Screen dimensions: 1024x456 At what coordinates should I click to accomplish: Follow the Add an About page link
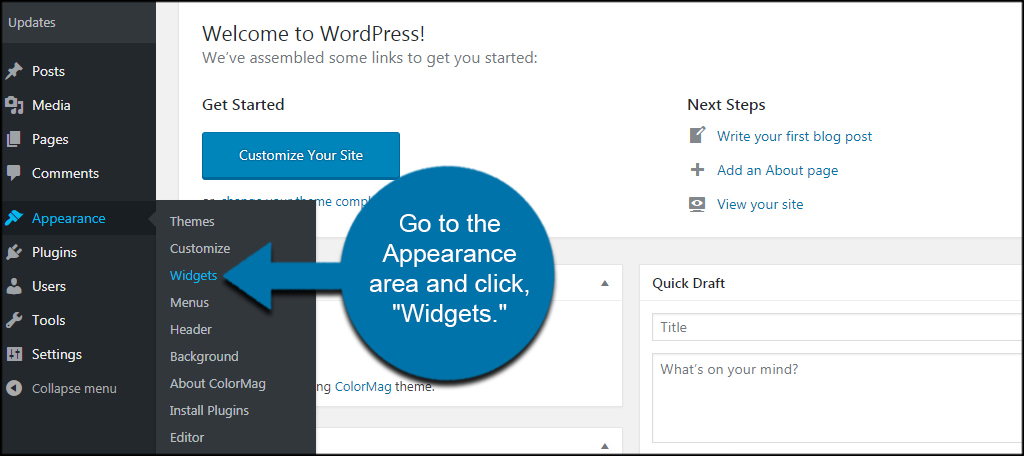click(777, 171)
